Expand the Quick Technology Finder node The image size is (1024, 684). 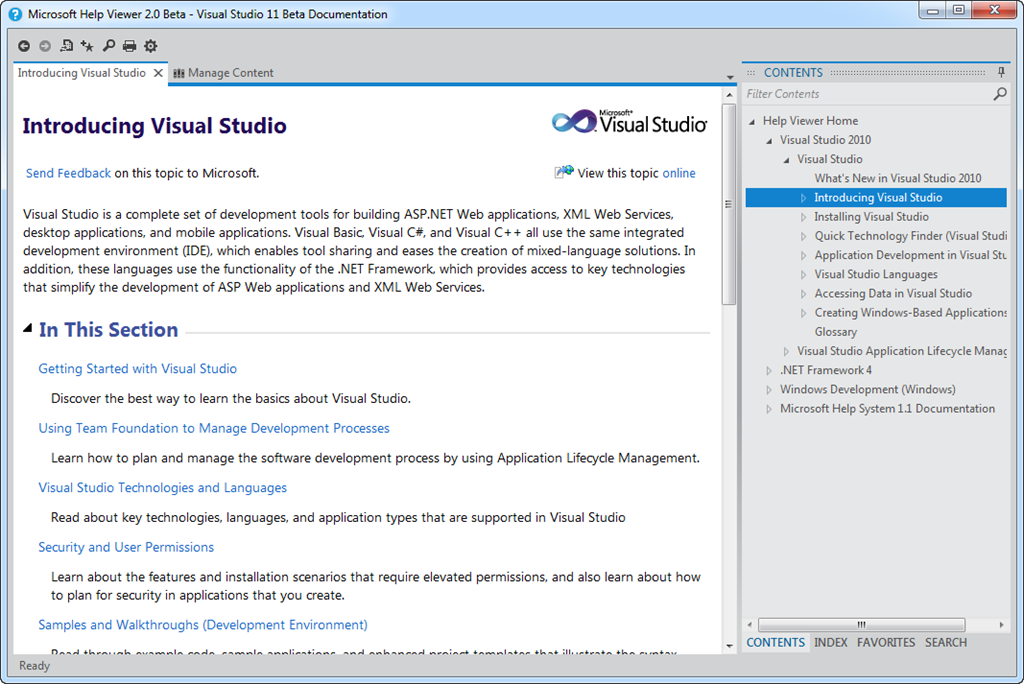pyautogui.click(x=803, y=236)
